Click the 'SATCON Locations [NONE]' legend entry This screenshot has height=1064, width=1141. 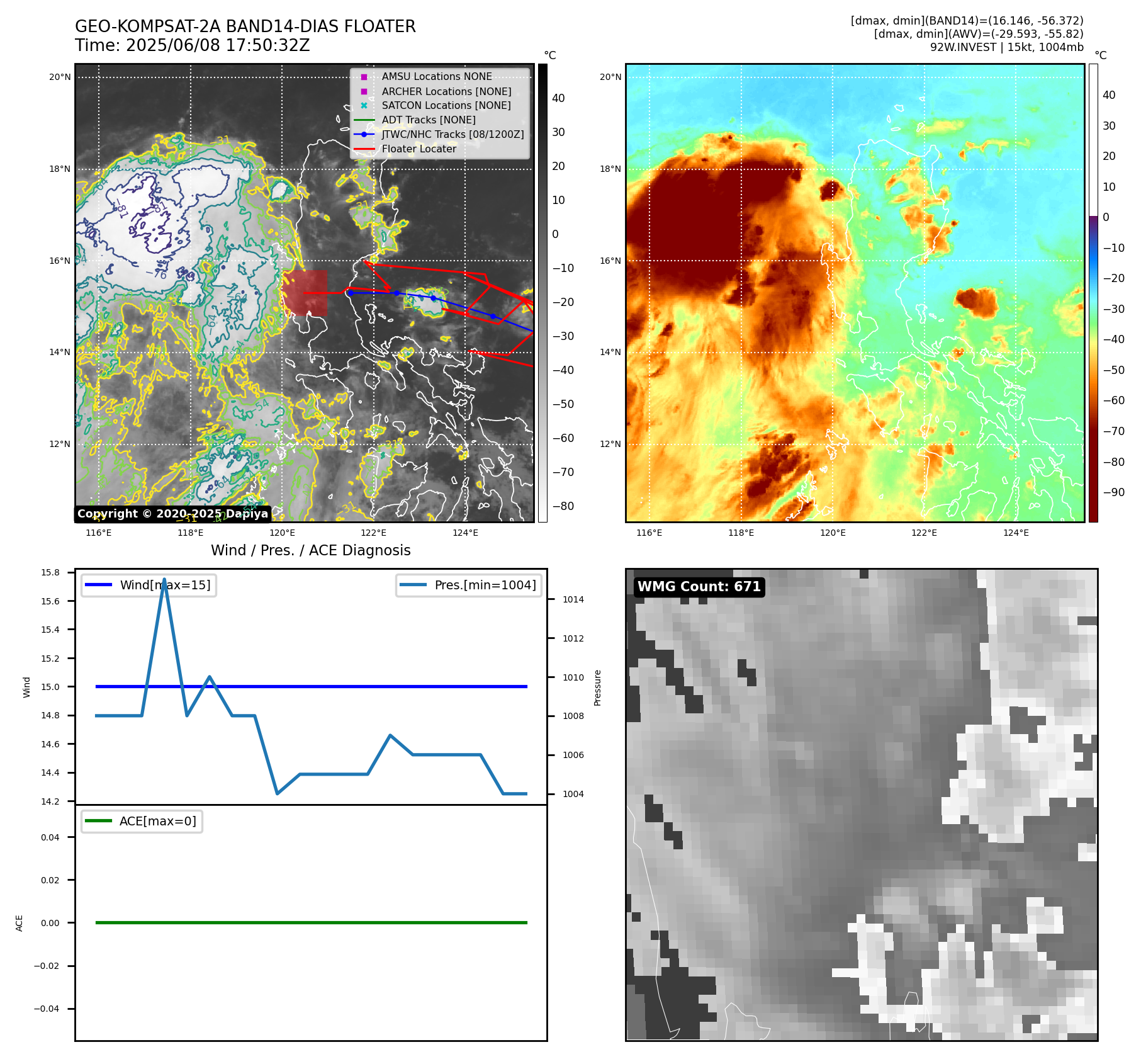(446, 106)
